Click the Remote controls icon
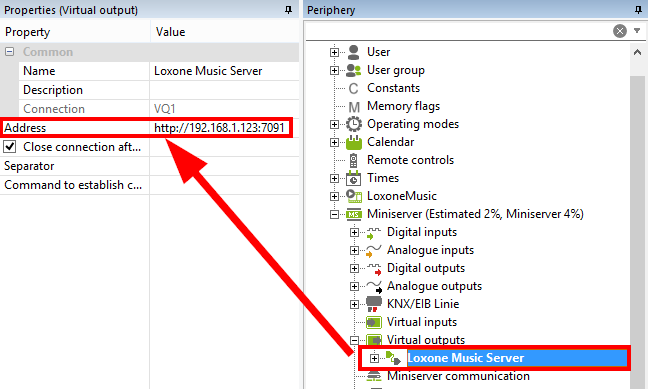The width and height of the screenshot is (648, 389). (353, 160)
